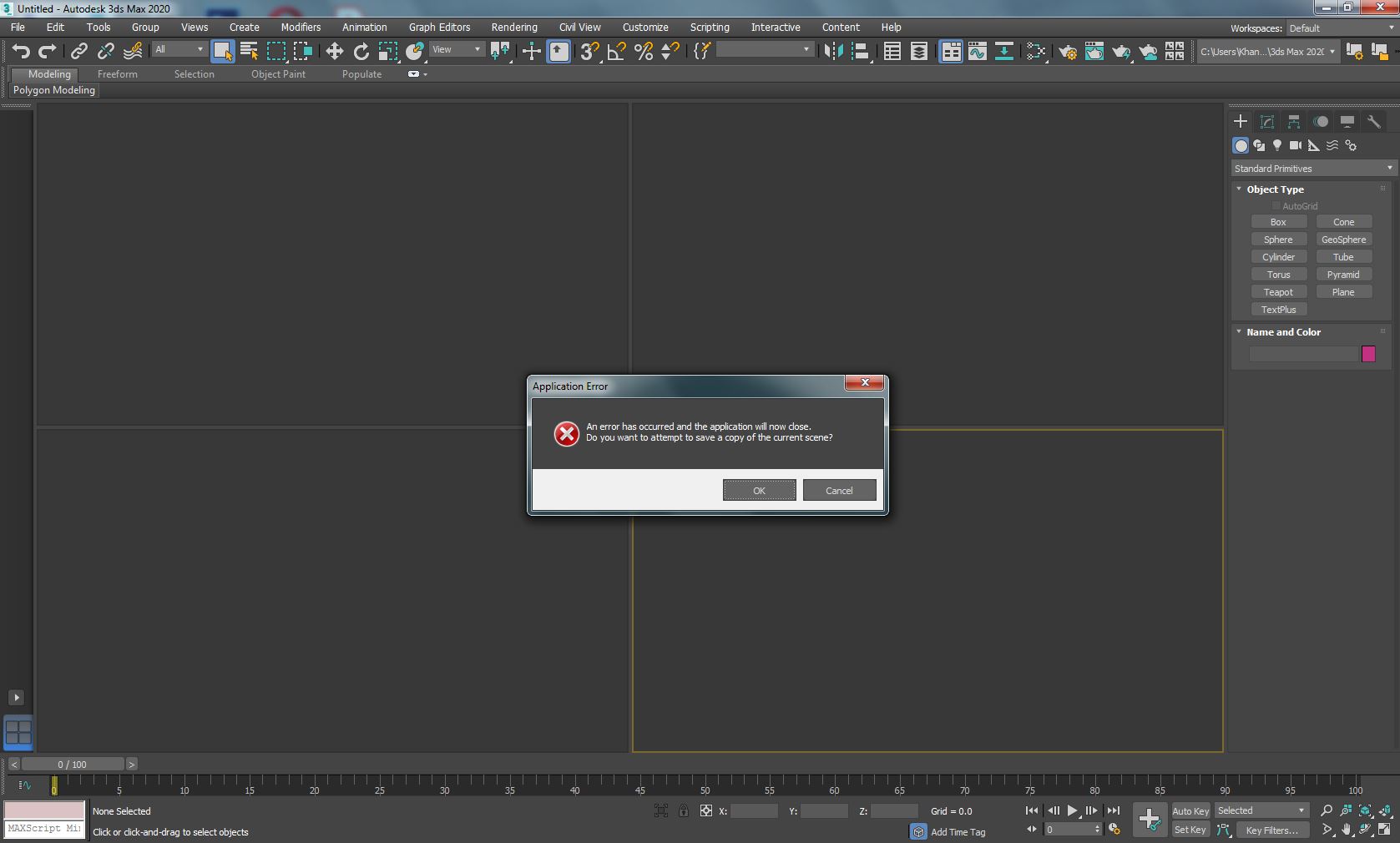The image size is (1400, 843).
Task: Open the named selection sets dropdown
Action: pyautogui.click(x=765, y=50)
